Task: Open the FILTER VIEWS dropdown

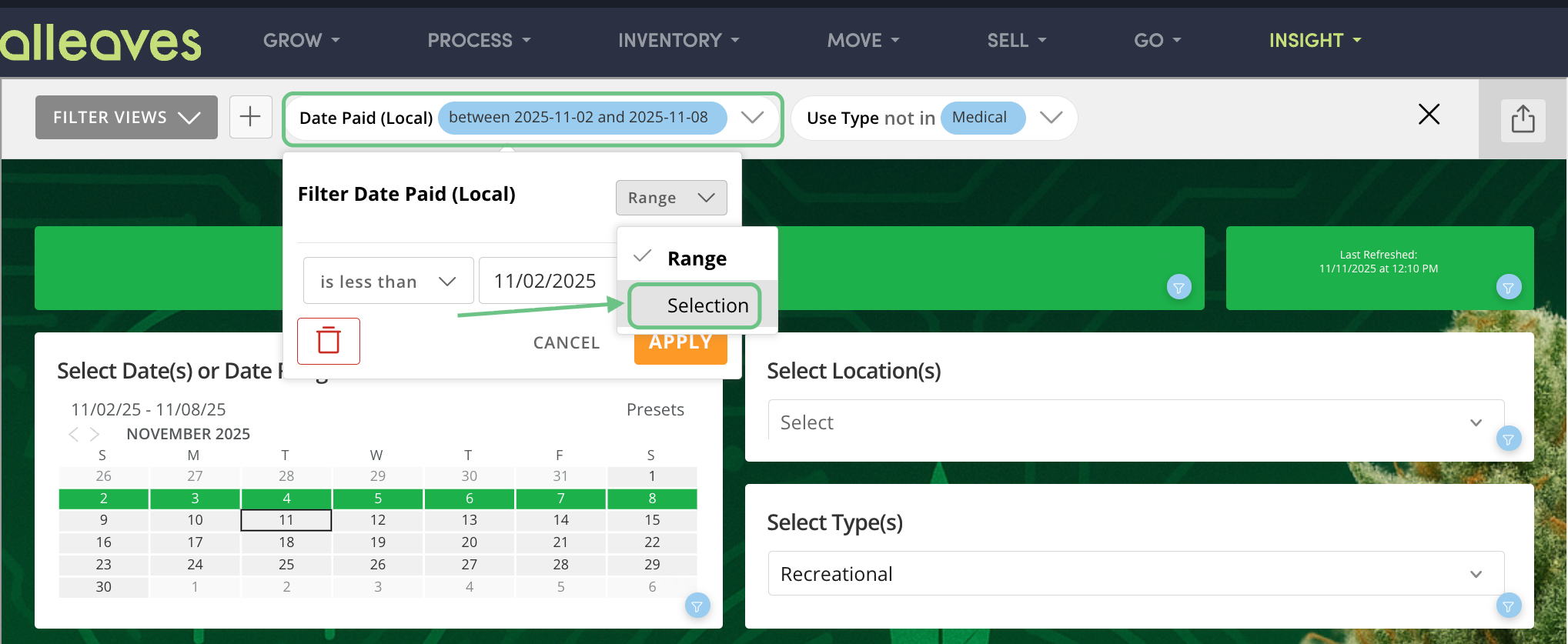Action: click(126, 117)
